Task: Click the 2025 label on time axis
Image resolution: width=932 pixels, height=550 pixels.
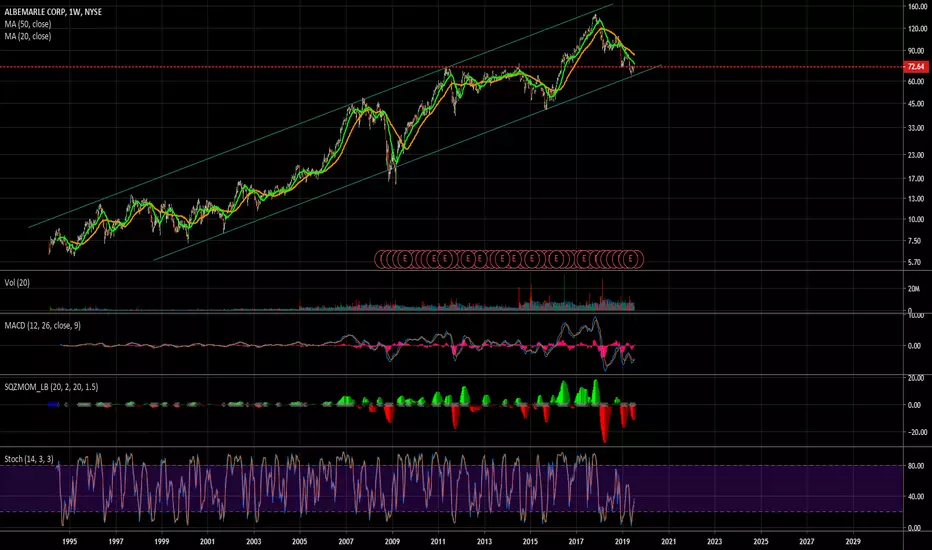Action: [761, 542]
